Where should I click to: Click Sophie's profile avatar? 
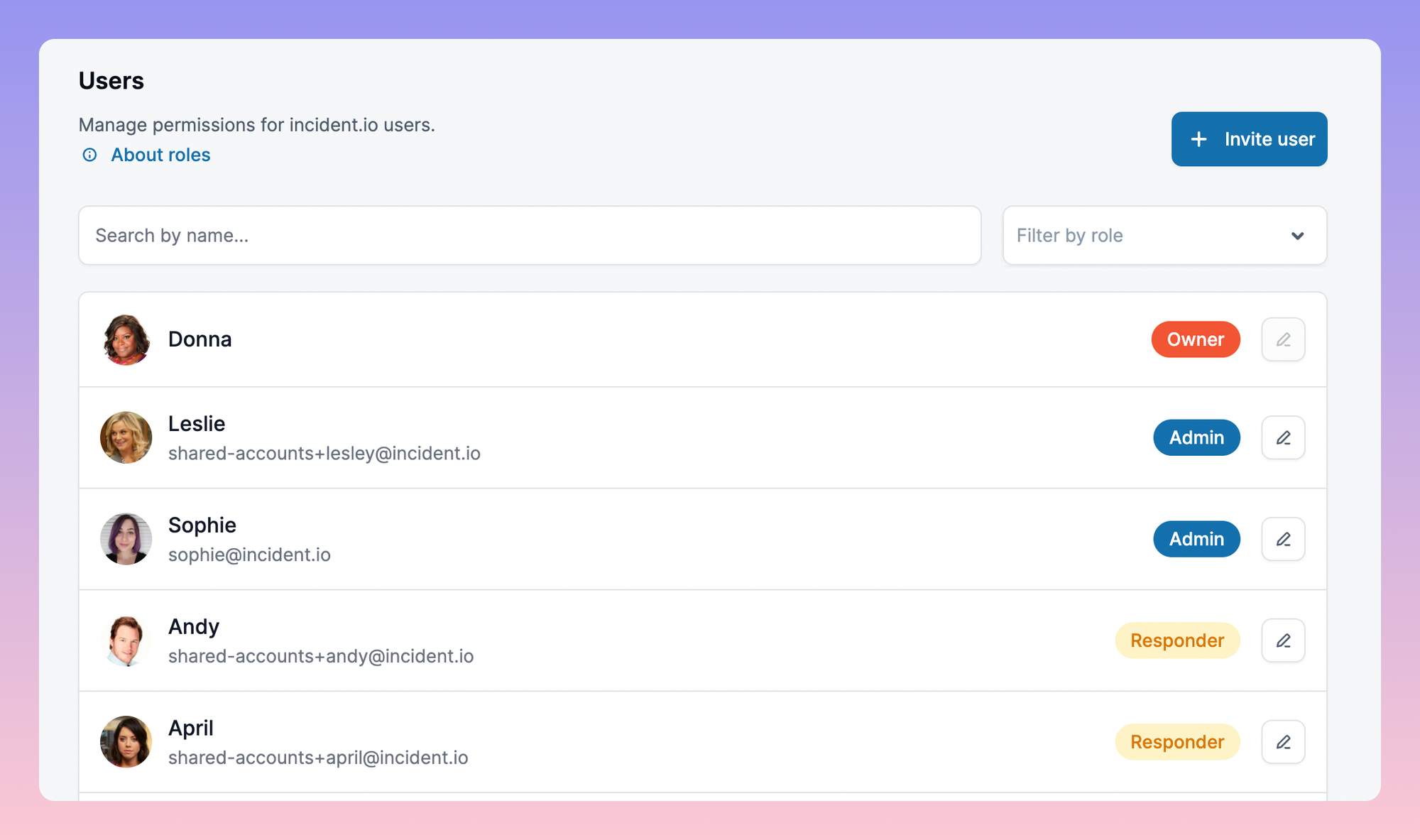pyautogui.click(x=126, y=539)
